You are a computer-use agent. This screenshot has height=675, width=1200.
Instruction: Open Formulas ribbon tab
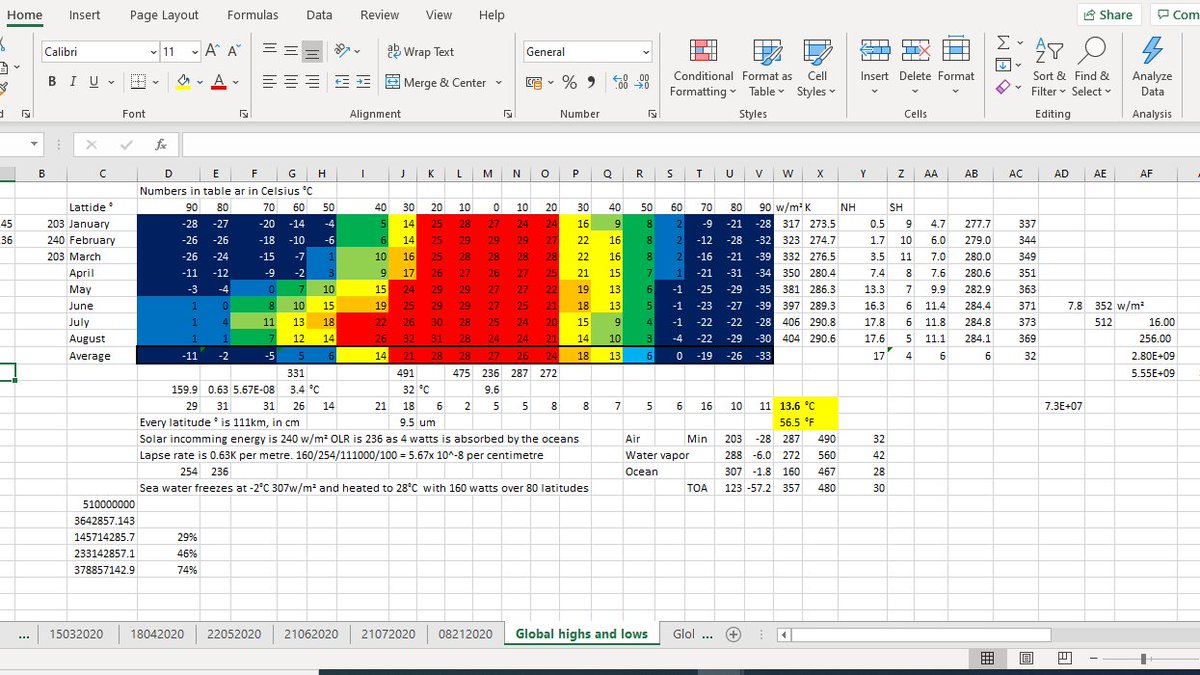[253, 15]
